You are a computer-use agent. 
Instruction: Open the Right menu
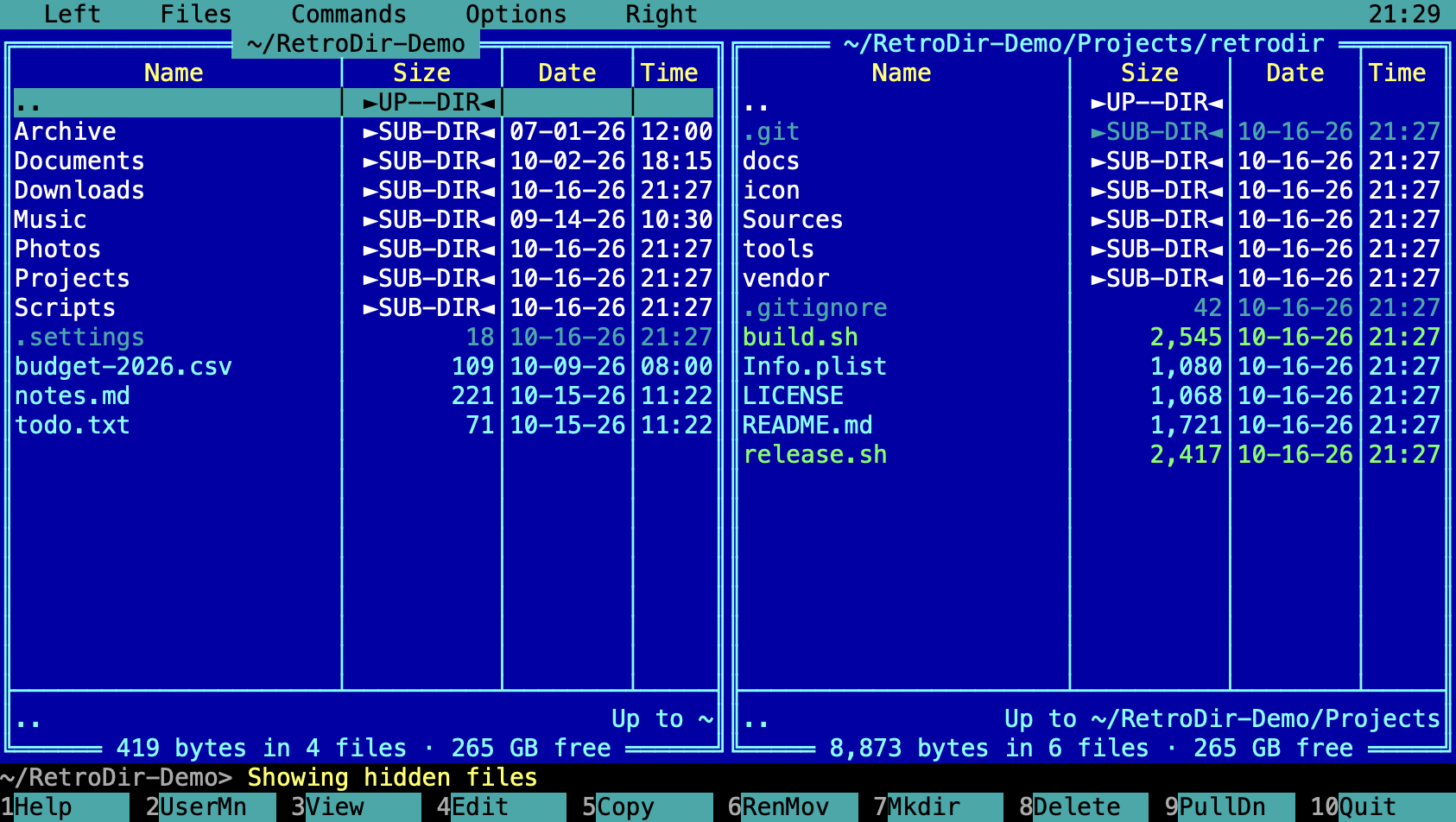[662, 14]
